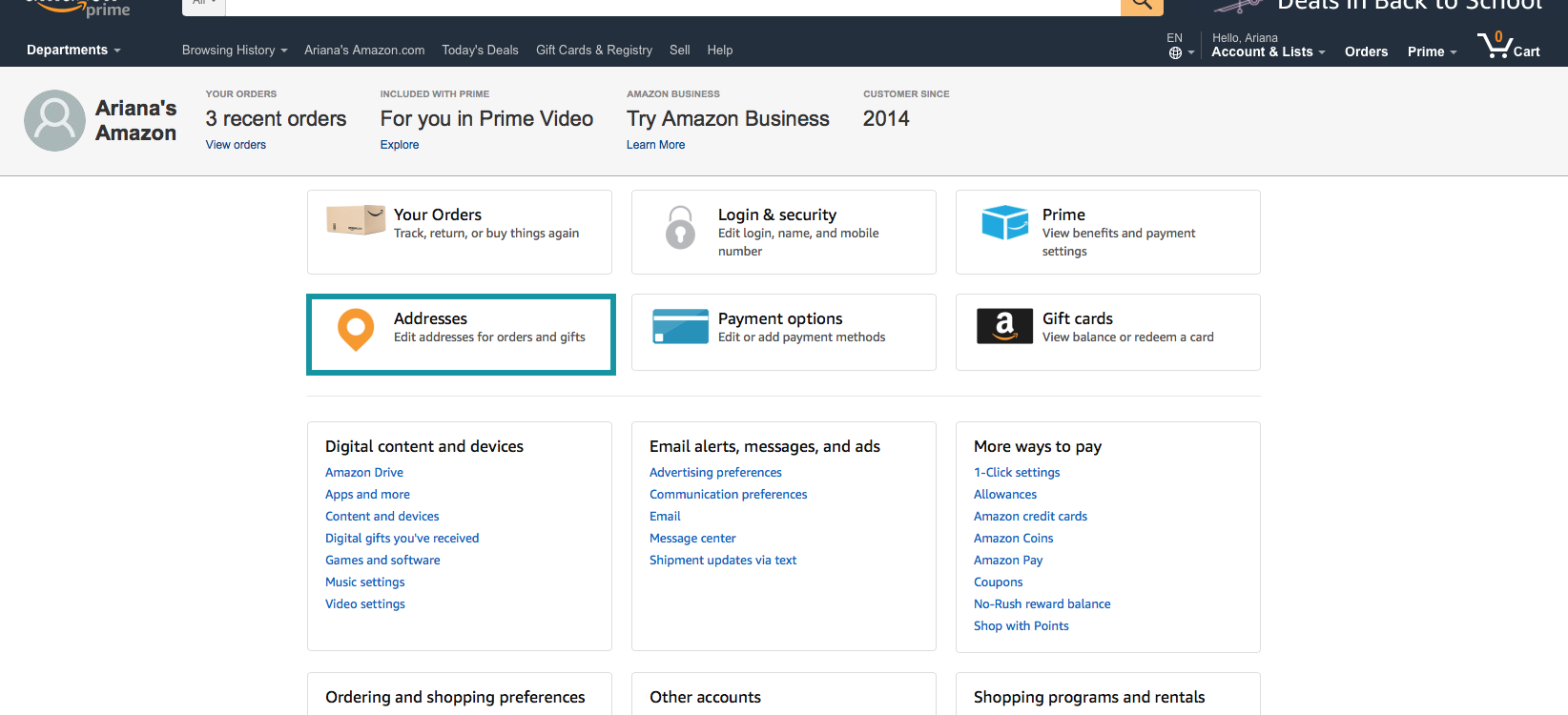1568x715 pixels.
Task: Open the Your Orders card title
Action: tap(438, 214)
